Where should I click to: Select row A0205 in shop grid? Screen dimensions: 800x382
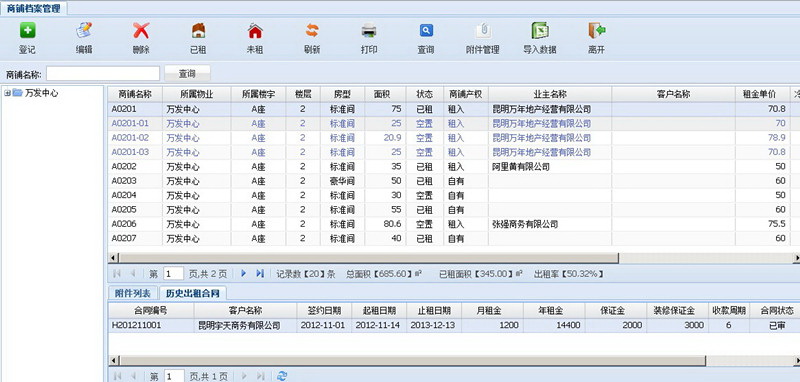(454, 210)
